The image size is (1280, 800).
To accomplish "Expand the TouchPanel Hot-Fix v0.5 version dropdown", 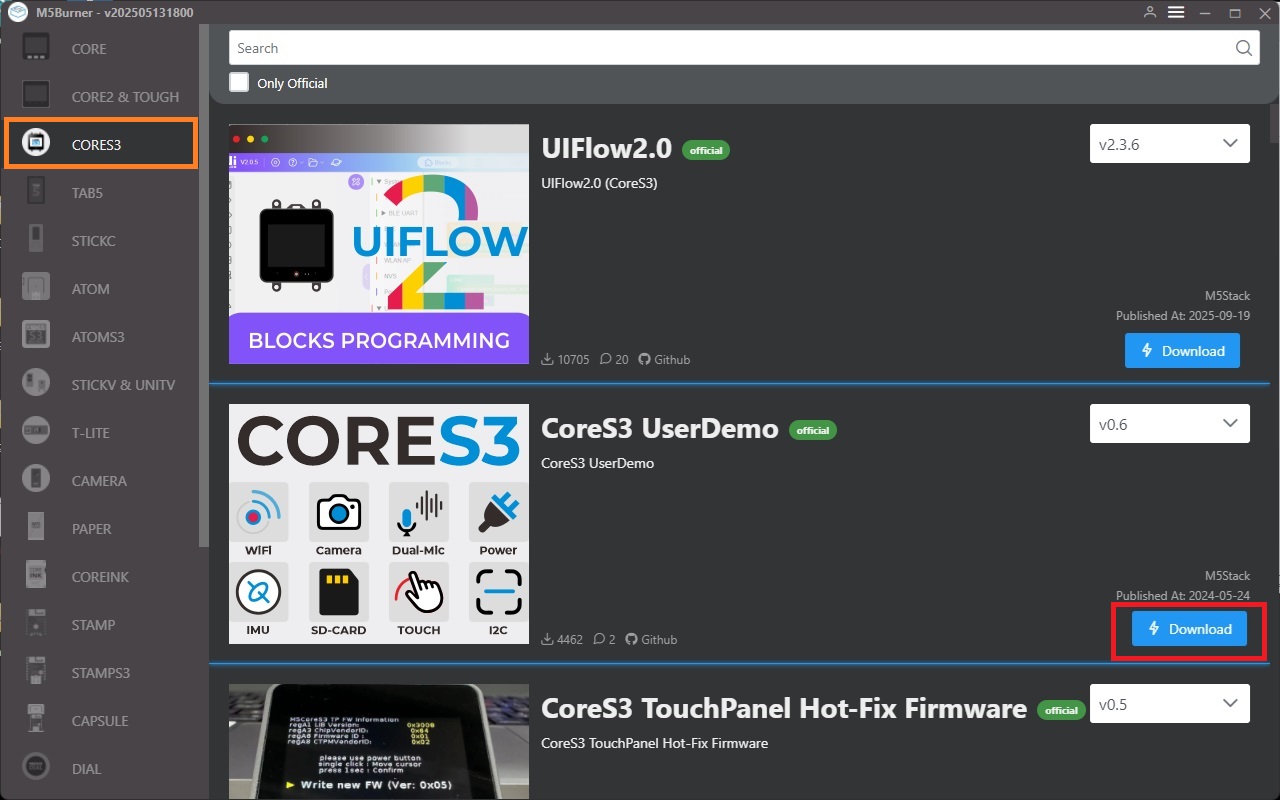I will (1169, 704).
